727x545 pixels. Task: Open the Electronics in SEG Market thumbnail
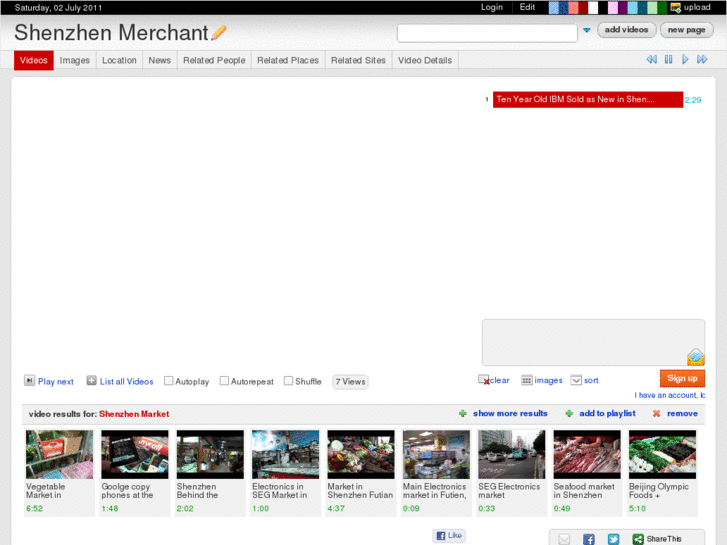point(286,455)
